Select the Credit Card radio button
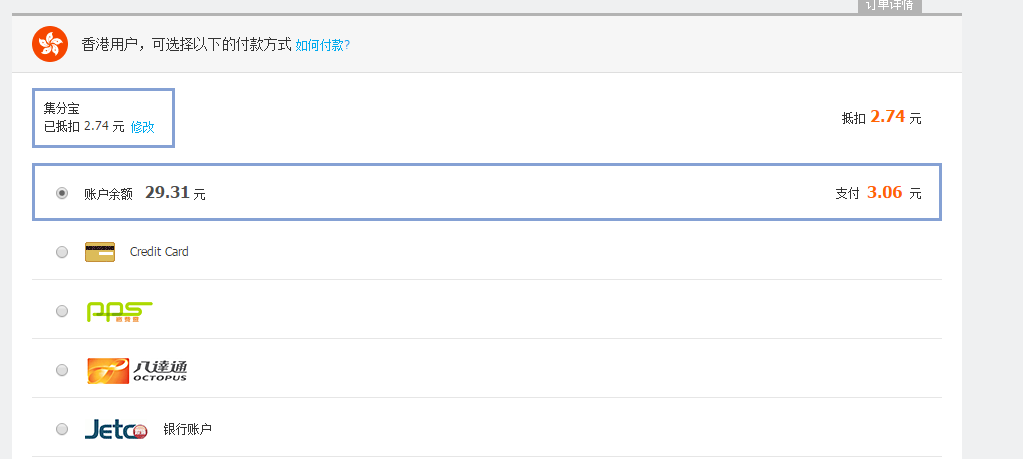1023x459 pixels. pyautogui.click(x=62, y=252)
